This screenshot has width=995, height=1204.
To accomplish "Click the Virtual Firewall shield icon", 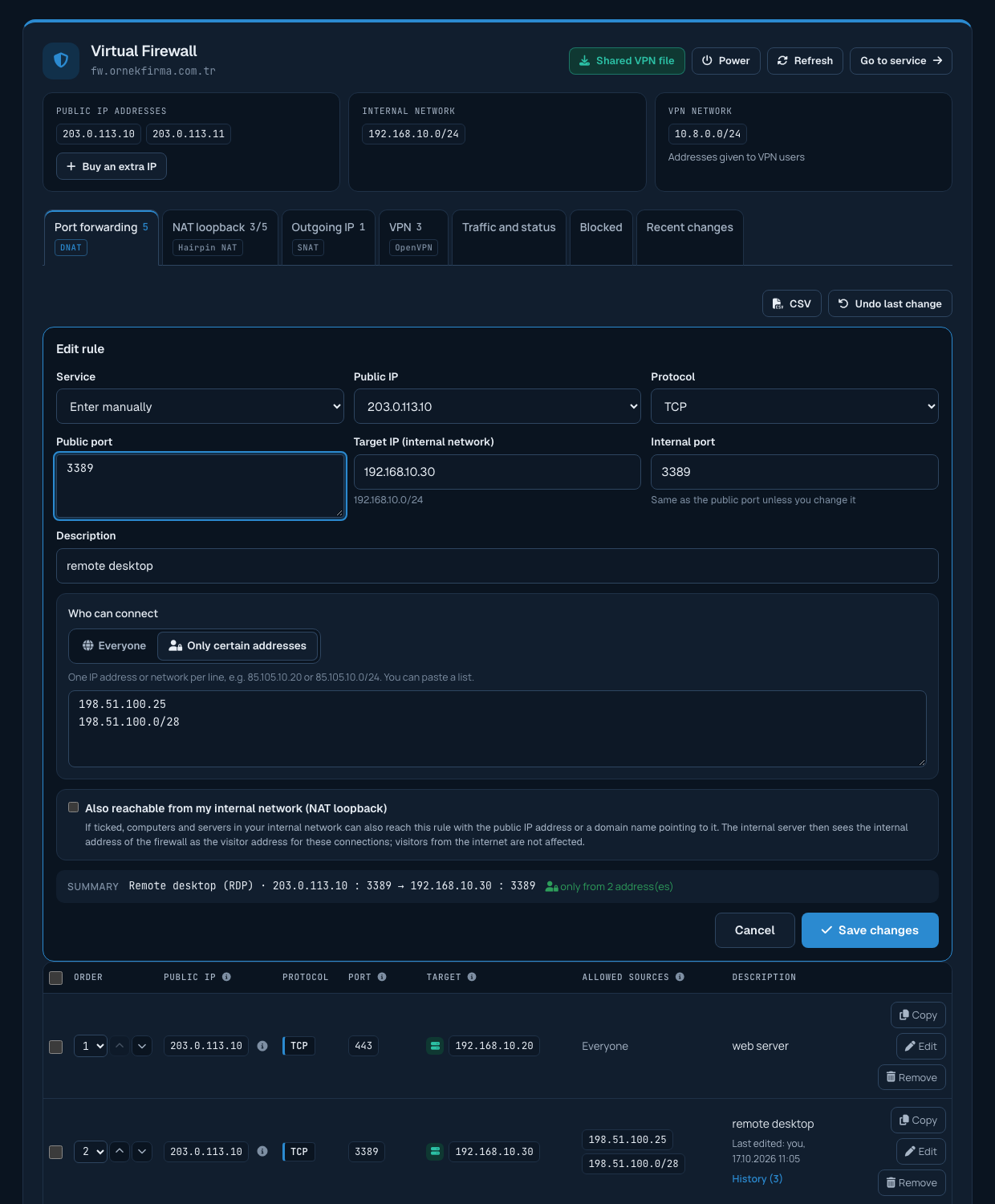I will tap(61, 61).
